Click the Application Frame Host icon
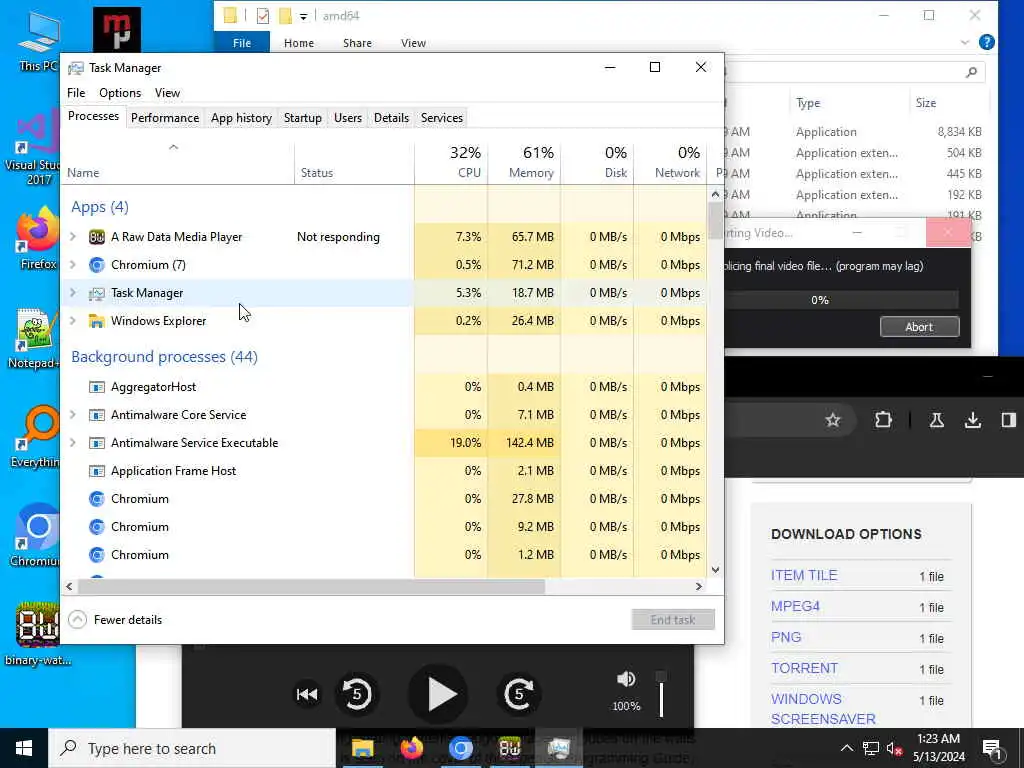Image resolution: width=1024 pixels, height=768 pixels. [x=97, y=472]
